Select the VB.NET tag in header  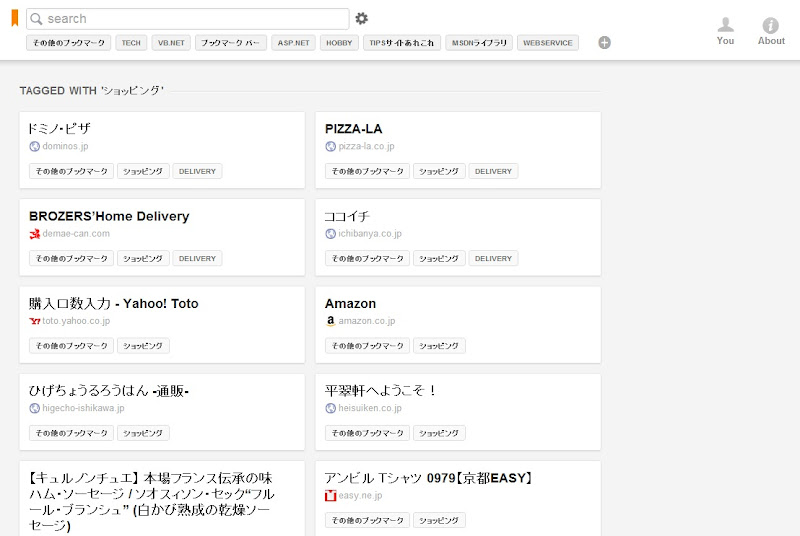coord(171,43)
